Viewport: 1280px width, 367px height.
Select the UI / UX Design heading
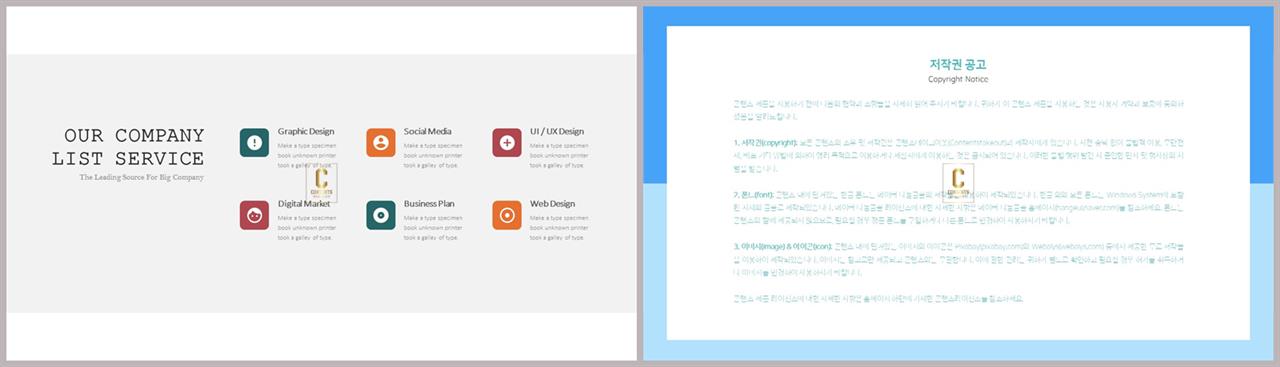click(557, 131)
